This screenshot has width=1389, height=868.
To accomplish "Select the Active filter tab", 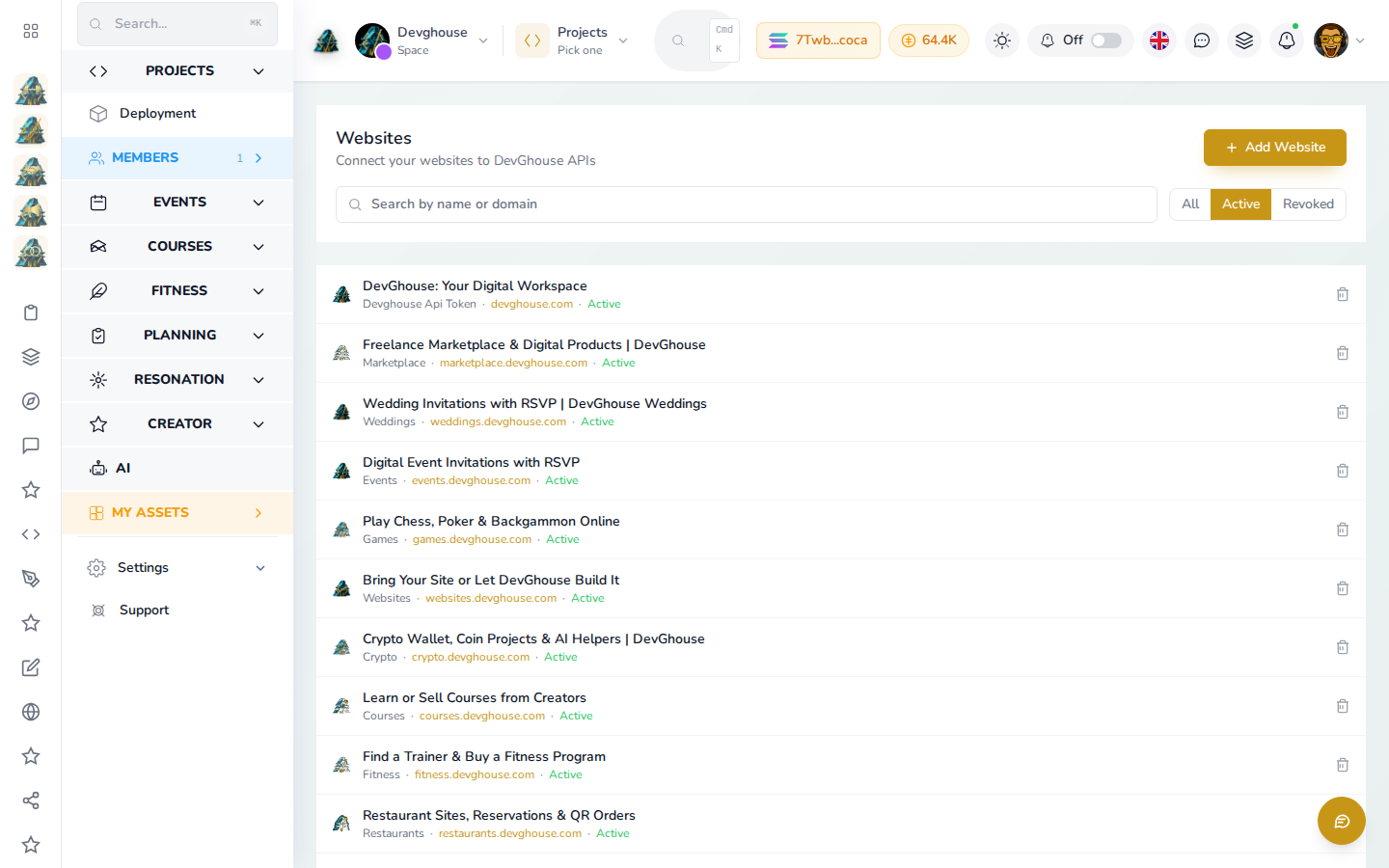I will (x=1240, y=204).
